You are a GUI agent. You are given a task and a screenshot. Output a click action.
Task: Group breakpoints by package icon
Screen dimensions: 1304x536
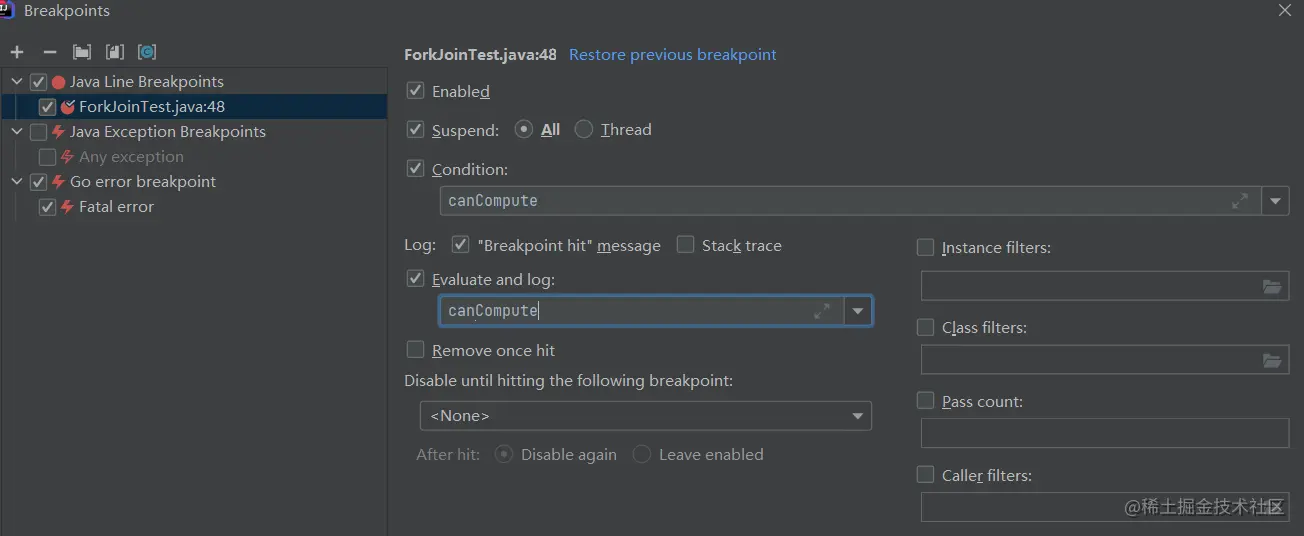tap(82, 52)
